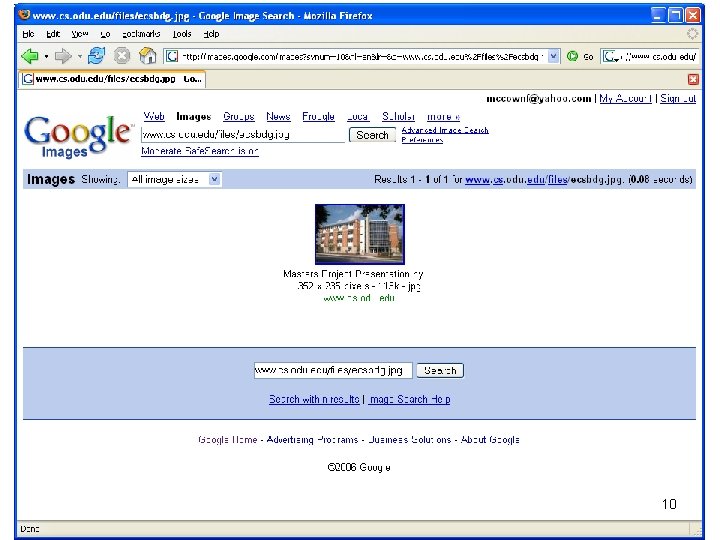Select the www.cs.odu.edu/files/ecsbdg.jpg tab
Screen dimensions: 720x540
(x=112, y=79)
